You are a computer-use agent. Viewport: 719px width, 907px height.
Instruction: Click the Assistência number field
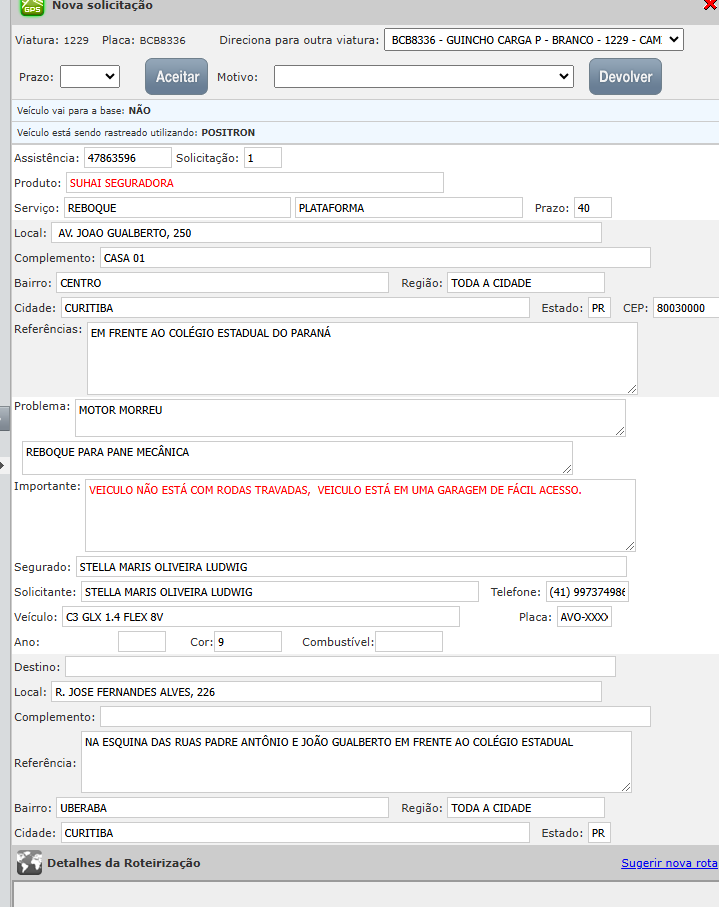pyautogui.click(x=127, y=158)
